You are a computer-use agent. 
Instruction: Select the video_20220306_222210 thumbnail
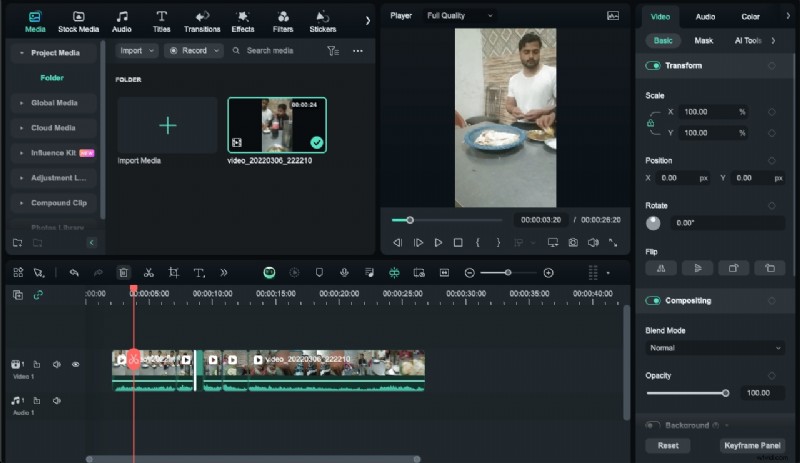click(x=277, y=125)
